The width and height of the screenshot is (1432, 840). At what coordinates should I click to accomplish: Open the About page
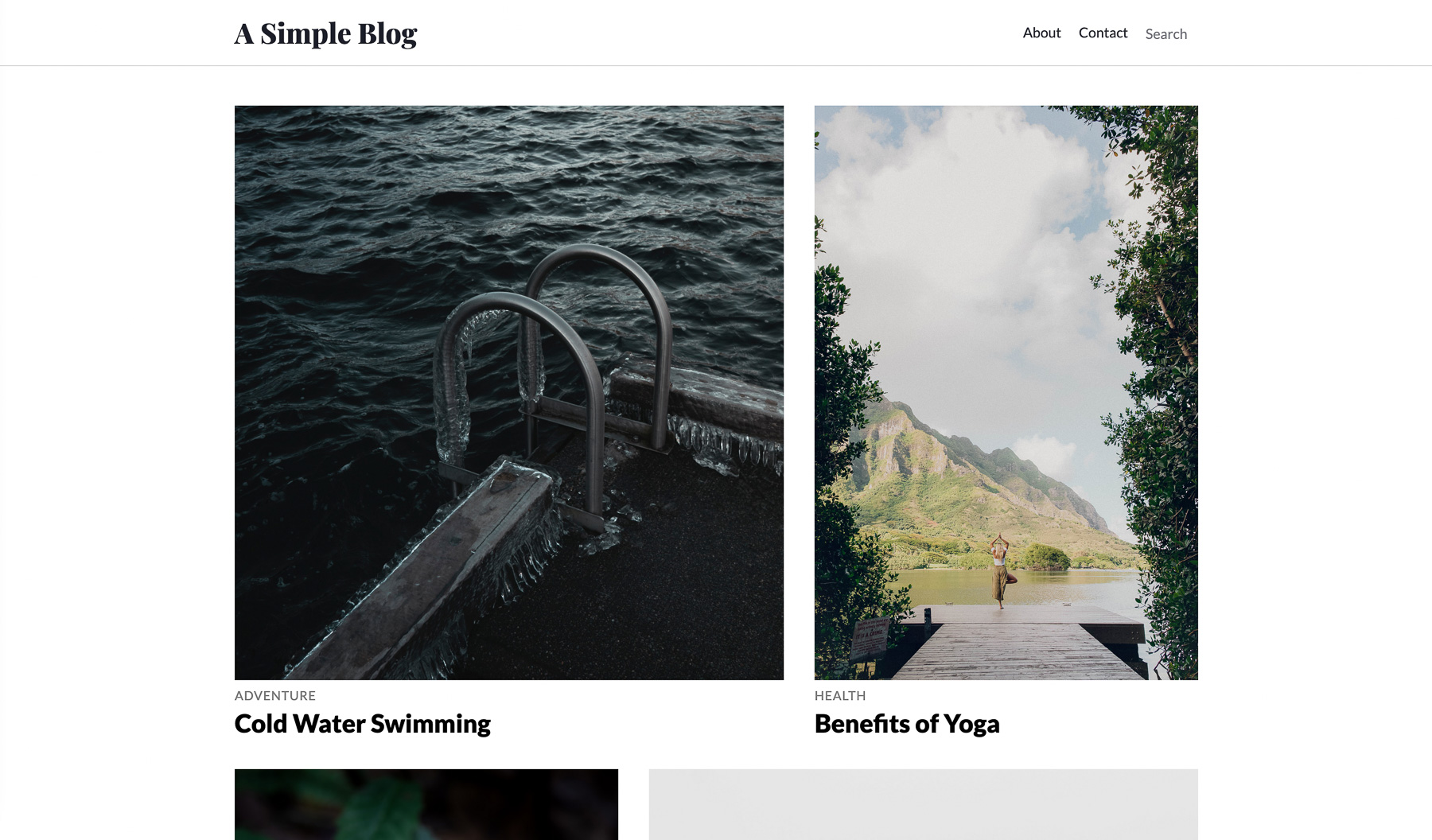click(x=1041, y=33)
